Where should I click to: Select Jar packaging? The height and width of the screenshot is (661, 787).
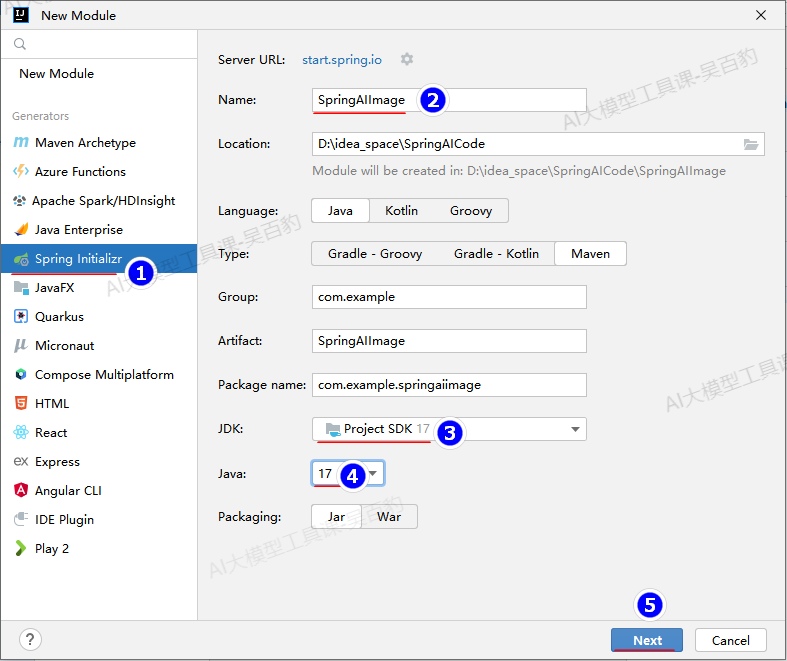coord(336,517)
